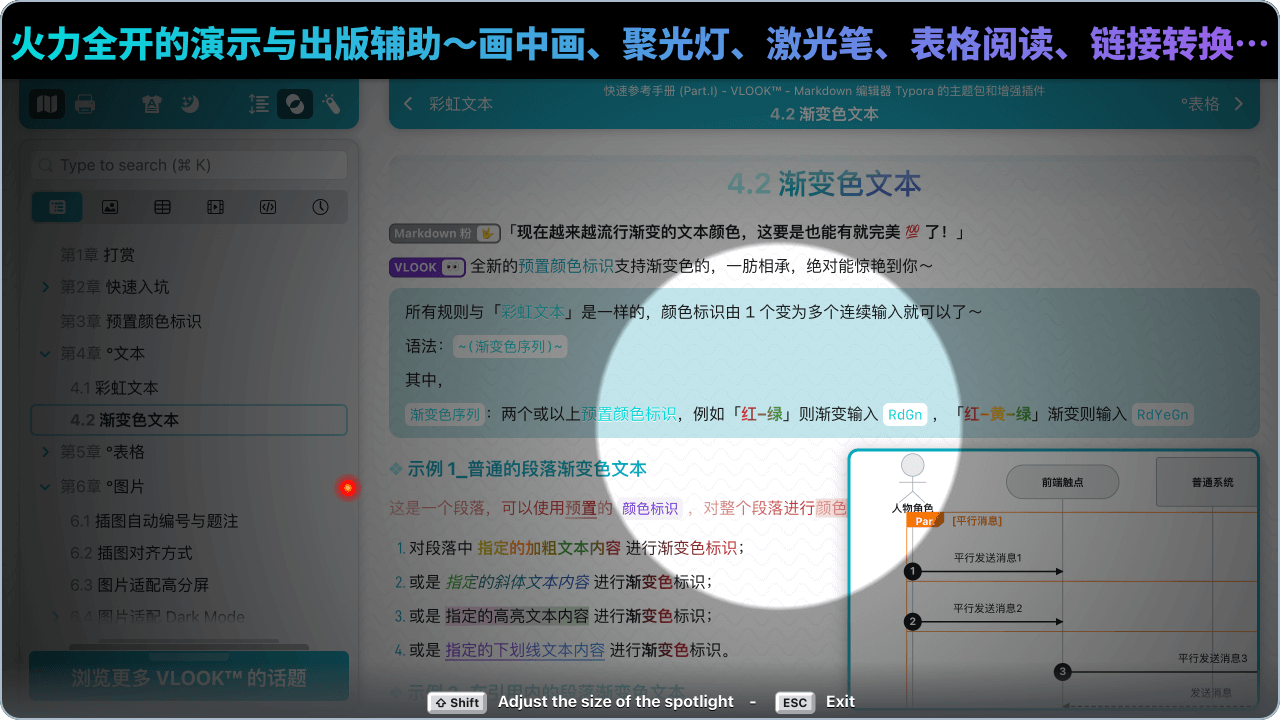The height and width of the screenshot is (720, 1280).
Task: Switch to the tables grid tab
Action: [x=162, y=207]
